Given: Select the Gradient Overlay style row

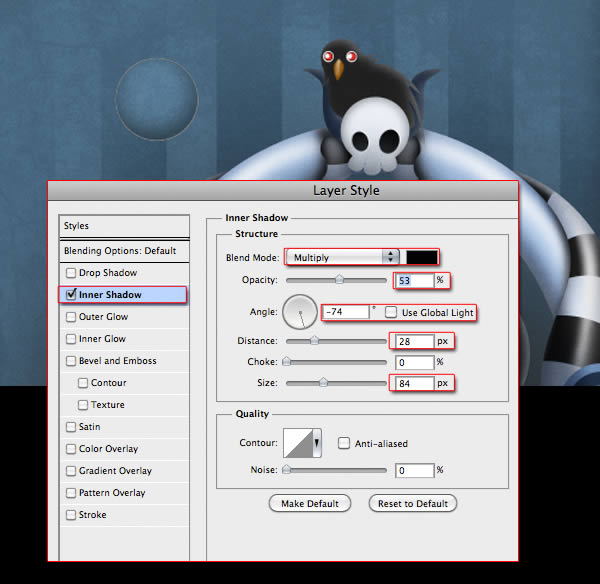Looking at the screenshot, I should tap(124, 471).
